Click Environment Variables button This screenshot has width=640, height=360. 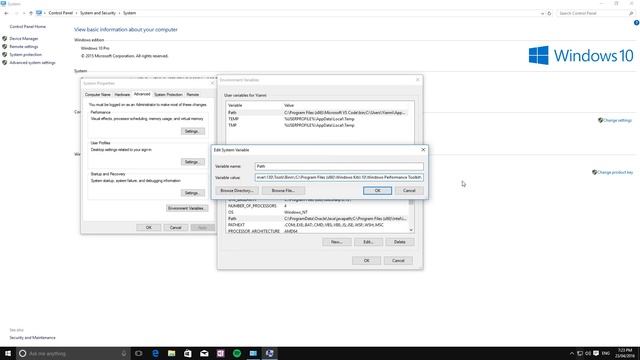pyautogui.click(x=187, y=208)
